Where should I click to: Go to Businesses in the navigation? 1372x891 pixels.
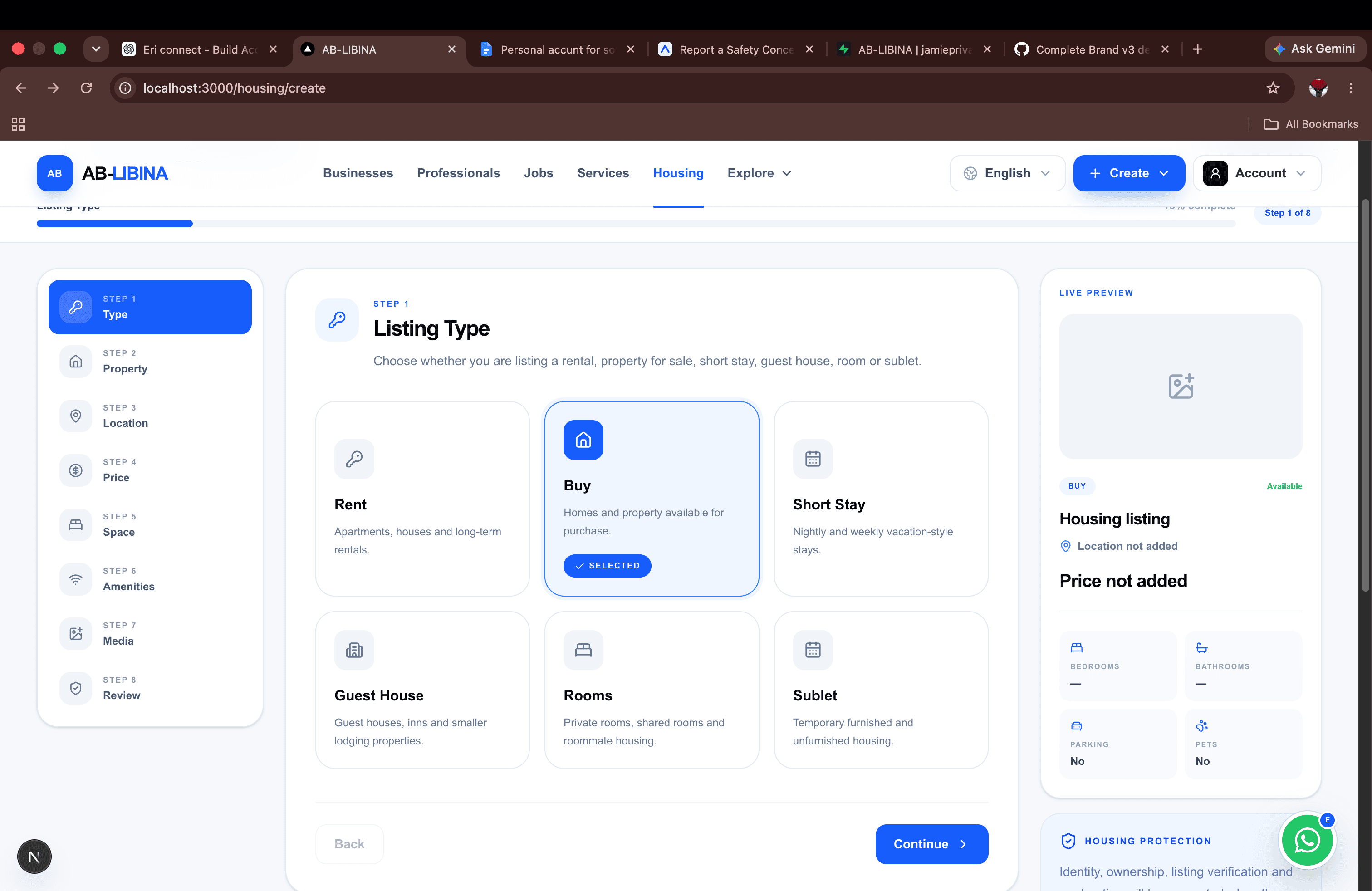click(x=358, y=173)
